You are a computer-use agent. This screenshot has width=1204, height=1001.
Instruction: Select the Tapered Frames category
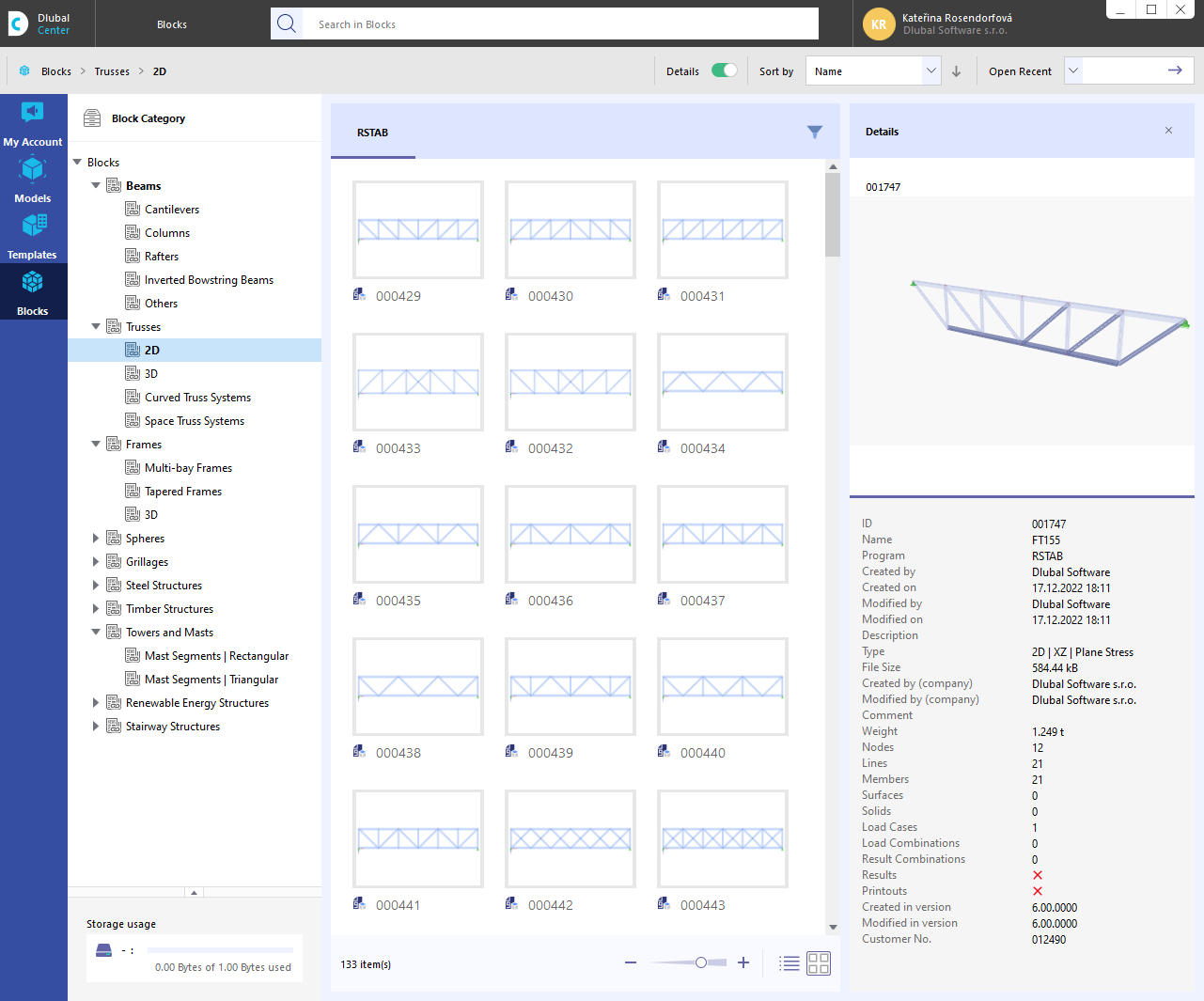point(183,491)
